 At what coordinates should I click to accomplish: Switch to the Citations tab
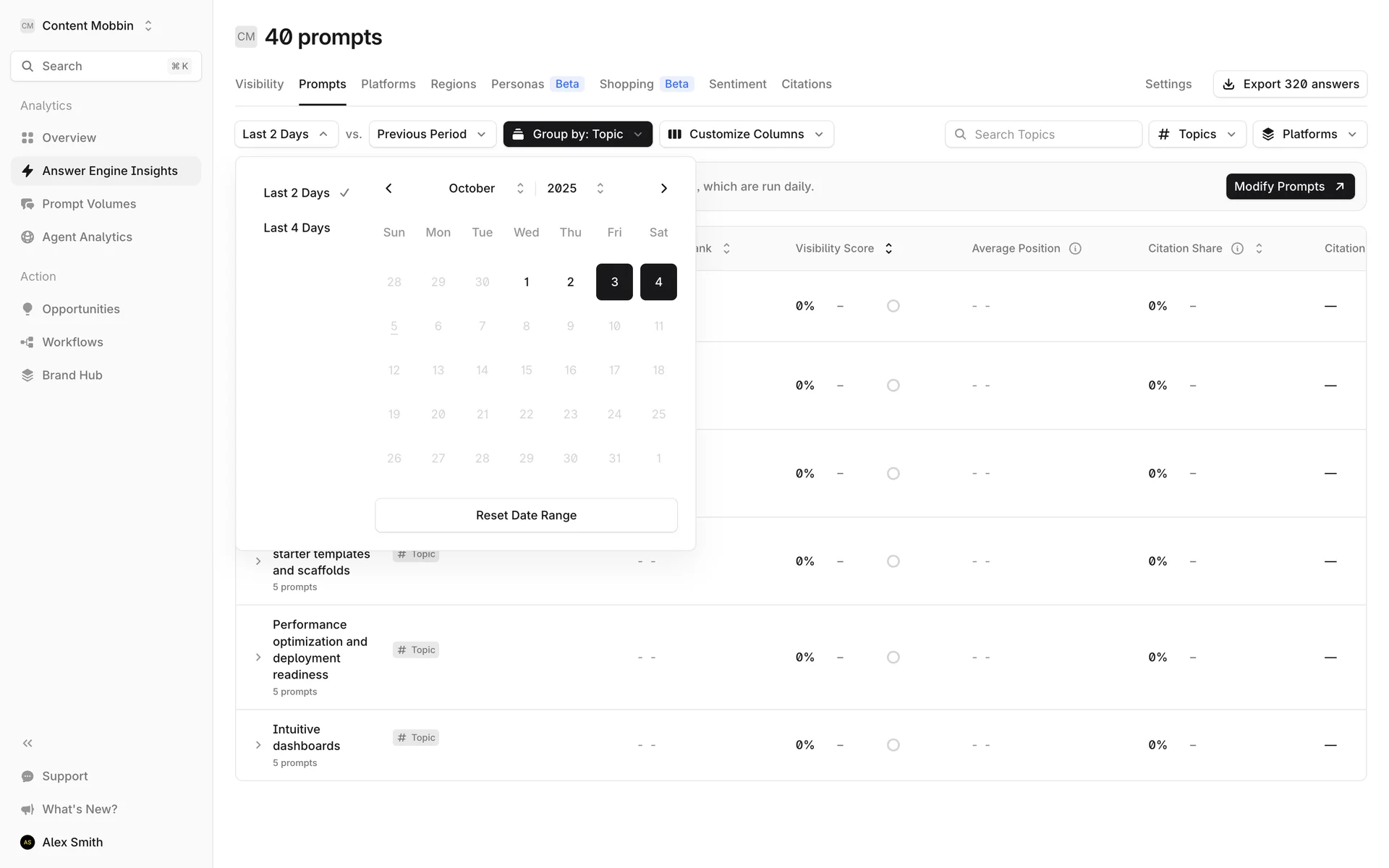point(806,84)
